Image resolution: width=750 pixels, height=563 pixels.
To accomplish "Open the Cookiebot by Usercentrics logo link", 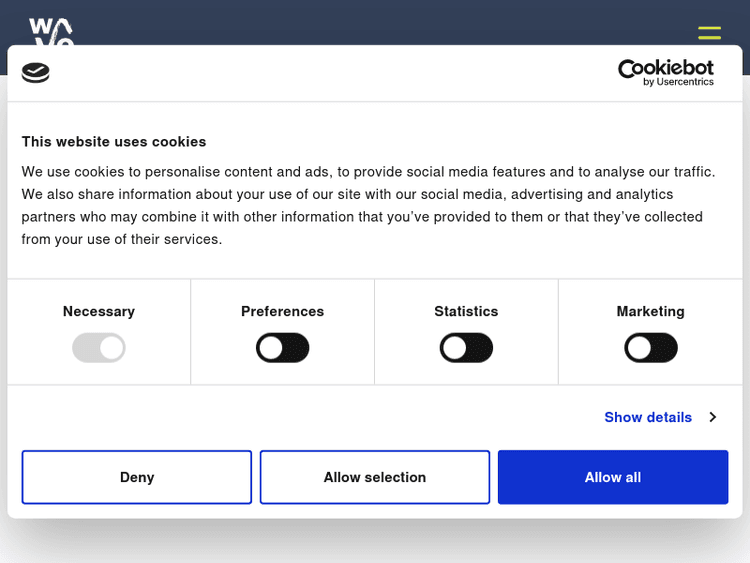I will pyautogui.click(x=665, y=72).
